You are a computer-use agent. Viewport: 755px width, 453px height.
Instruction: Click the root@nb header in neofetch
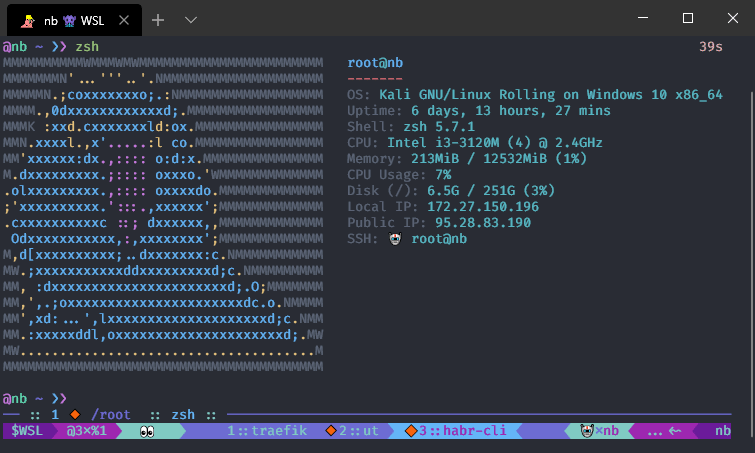[375, 63]
